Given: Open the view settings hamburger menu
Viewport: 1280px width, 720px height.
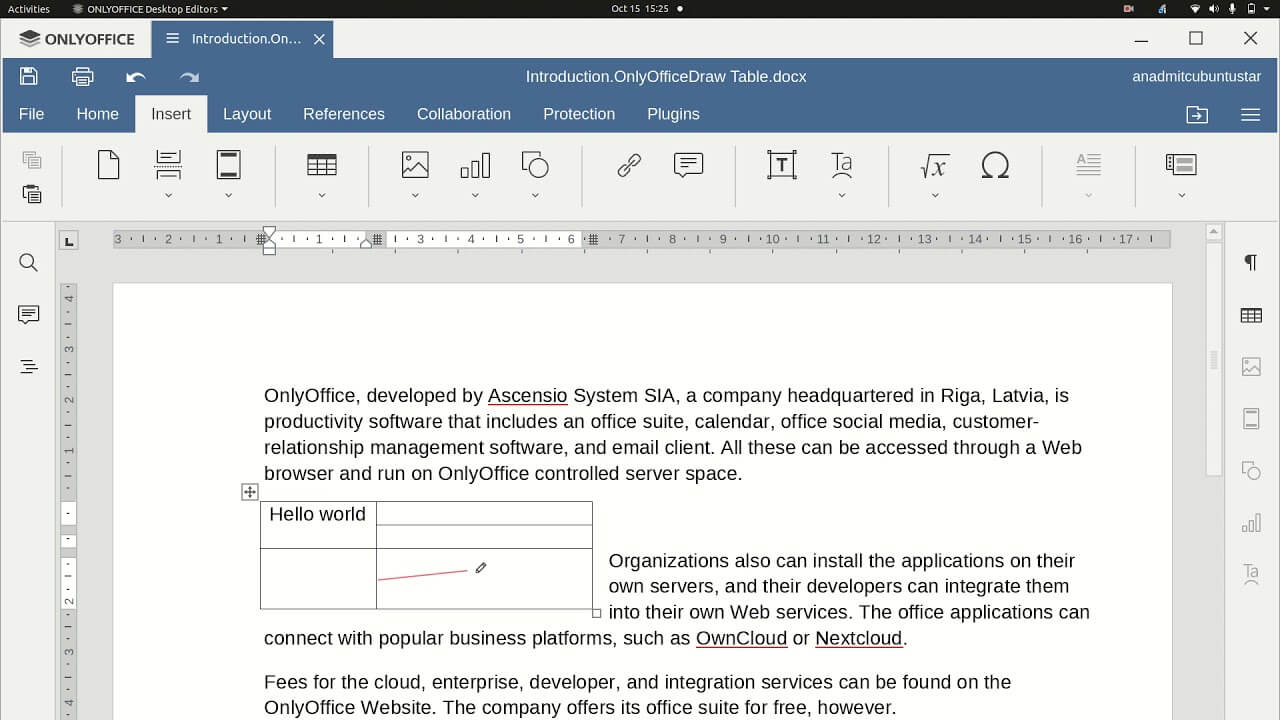Looking at the screenshot, I should [x=1250, y=115].
